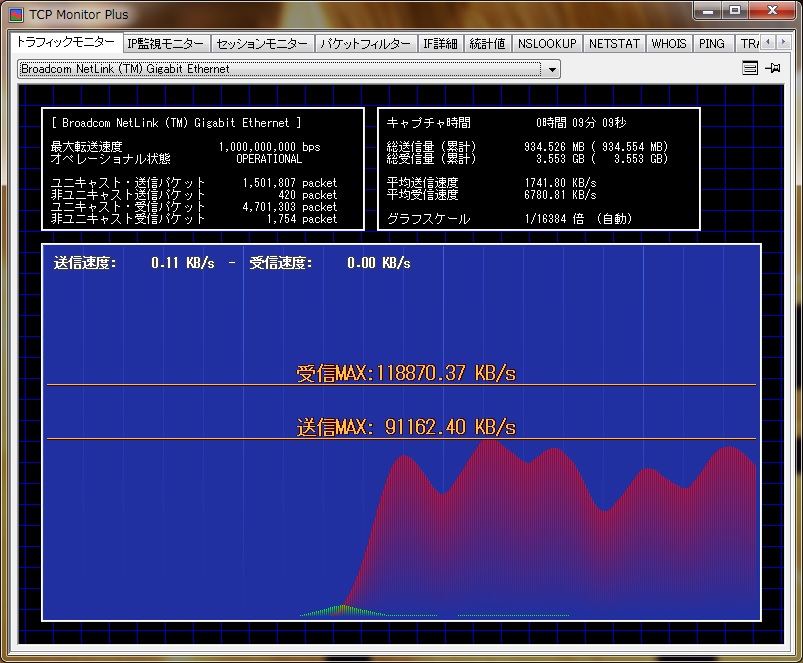This screenshot has height=663, width=803.
Task: Click the tab strip right scroll arrow
Action: [783, 42]
